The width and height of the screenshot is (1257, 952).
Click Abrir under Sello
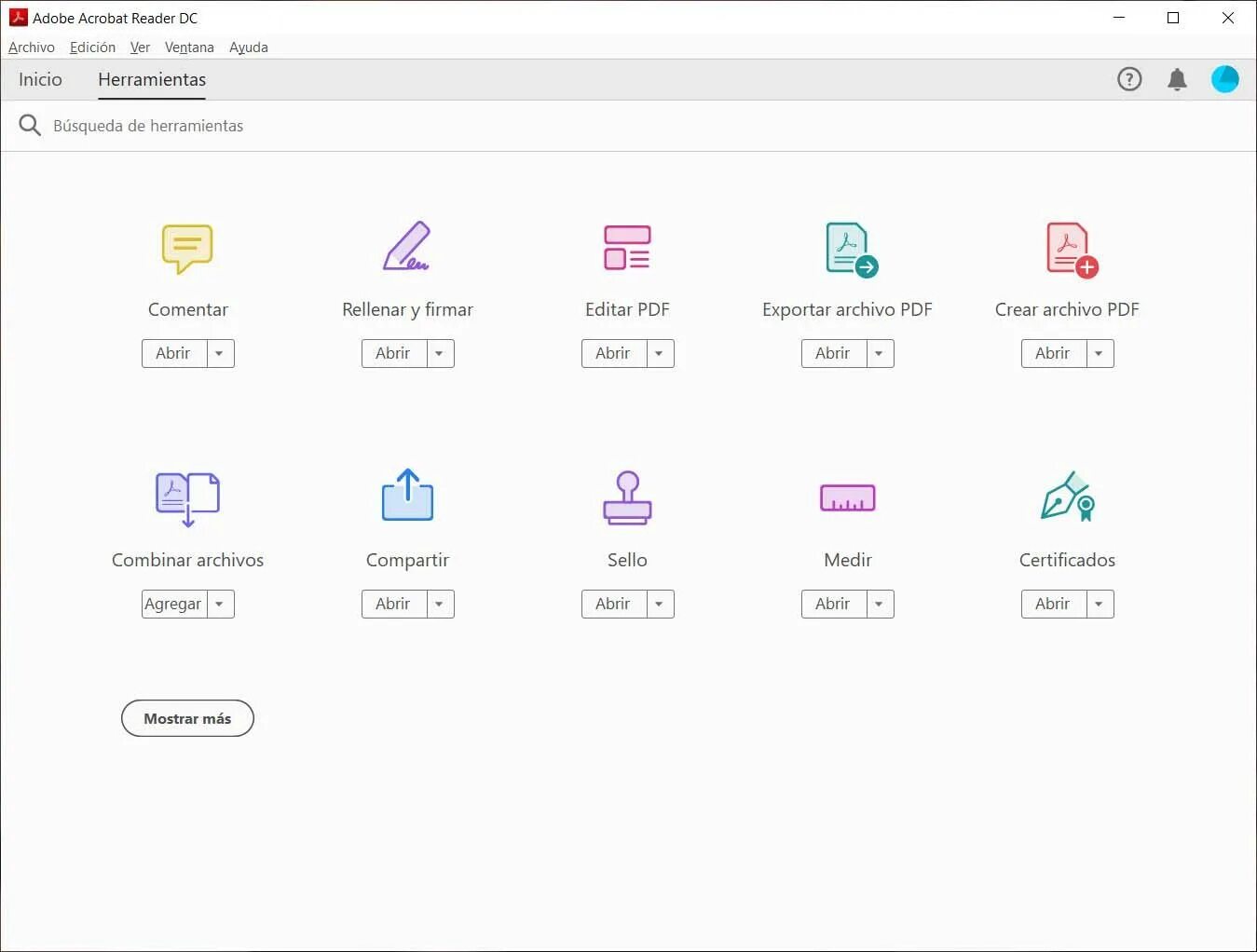click(614, 605)
